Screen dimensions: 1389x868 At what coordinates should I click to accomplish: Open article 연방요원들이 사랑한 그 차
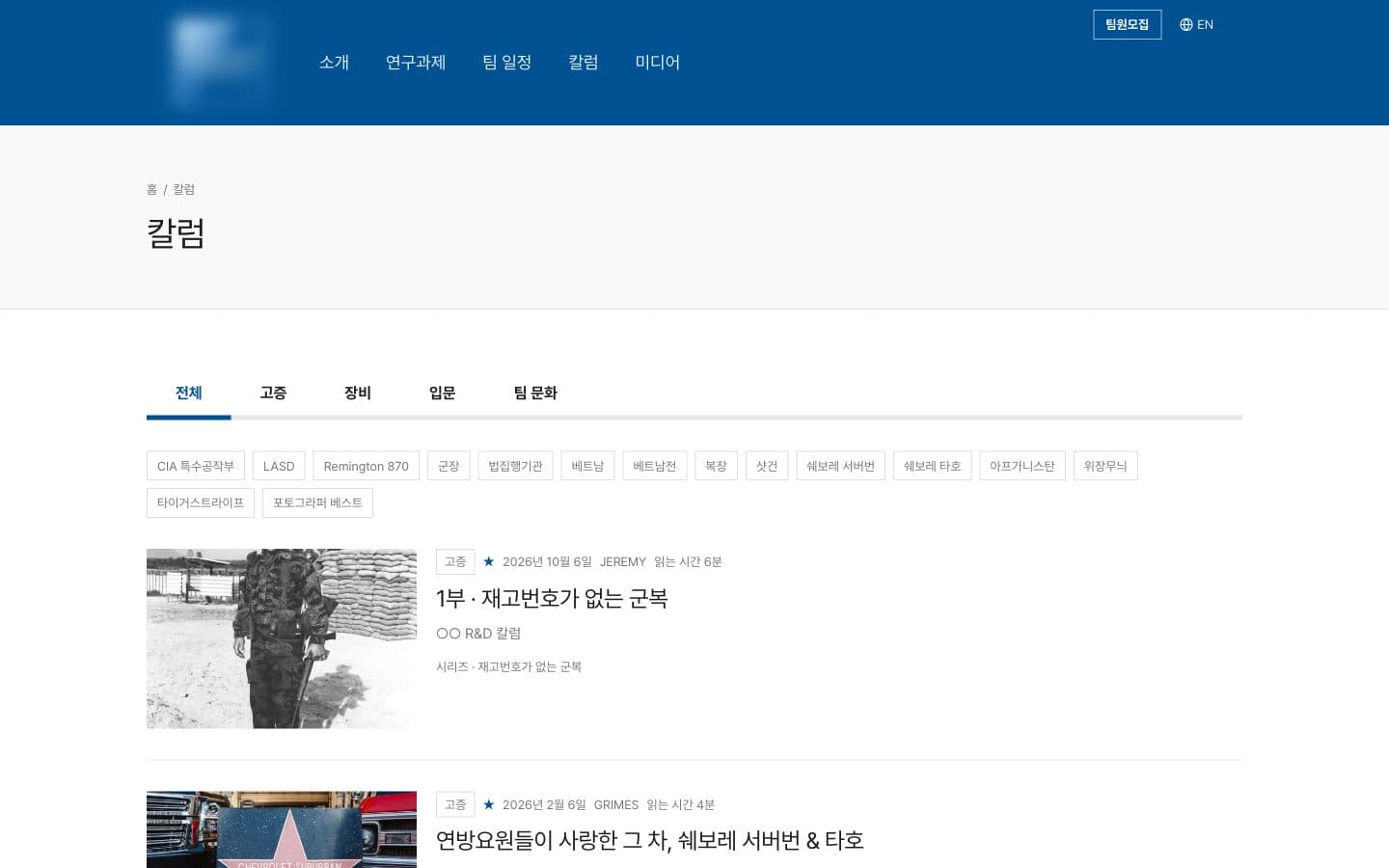point(650,841)
